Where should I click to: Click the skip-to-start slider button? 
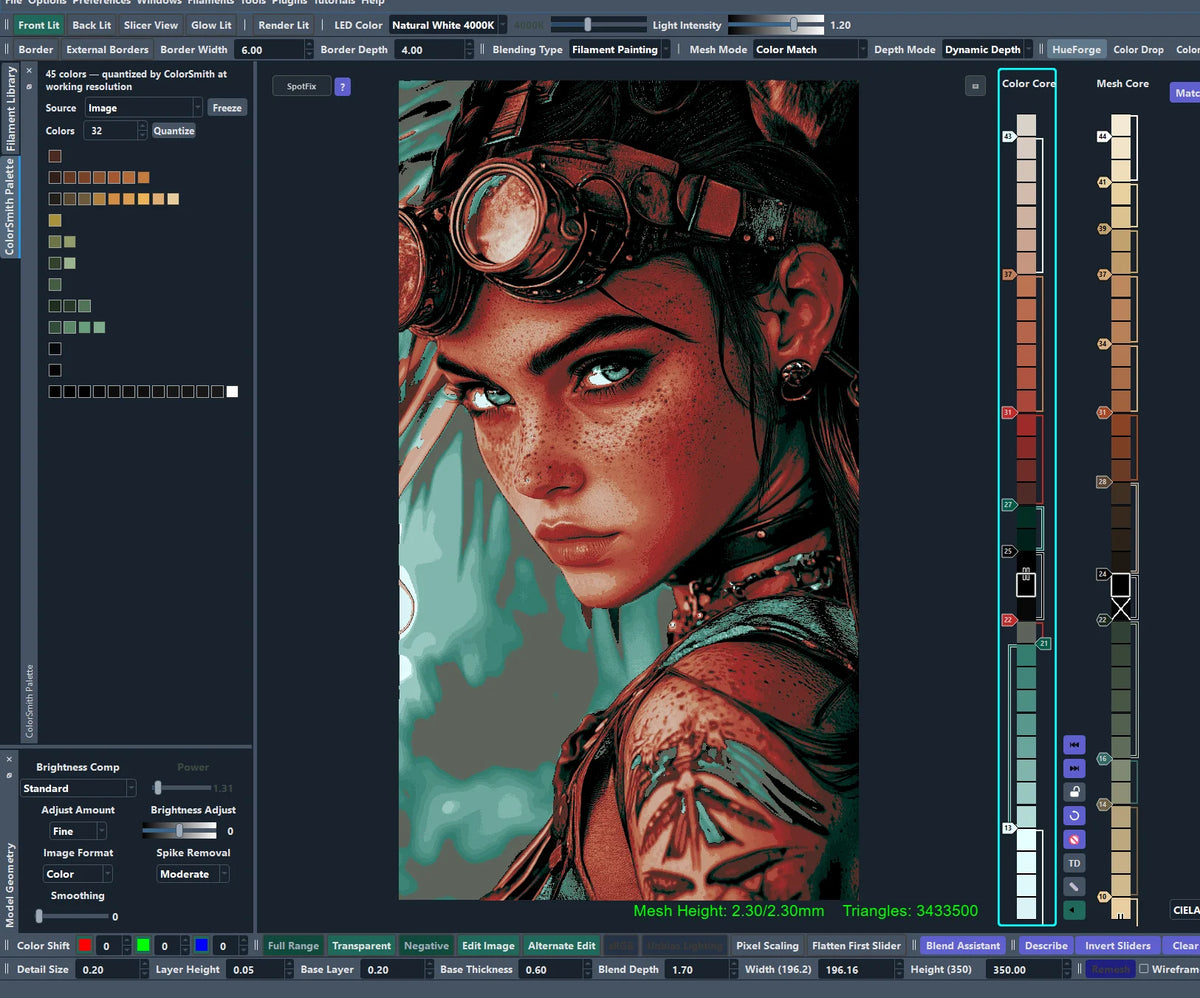click(x=1074, y=745)
